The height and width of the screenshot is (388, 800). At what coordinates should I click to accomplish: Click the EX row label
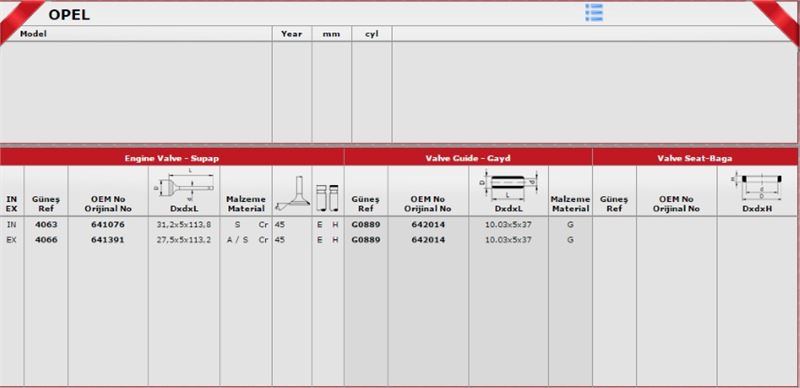11,239
